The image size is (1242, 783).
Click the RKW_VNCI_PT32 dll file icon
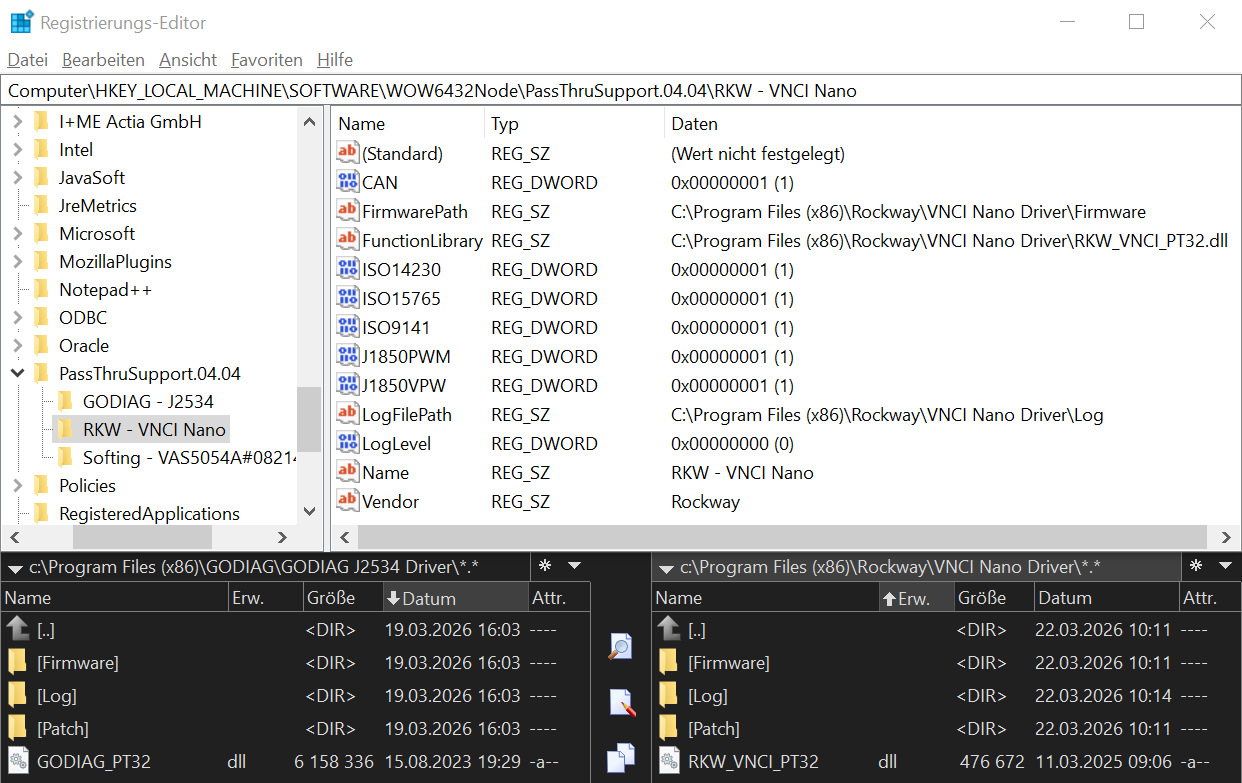click(670, 761)
